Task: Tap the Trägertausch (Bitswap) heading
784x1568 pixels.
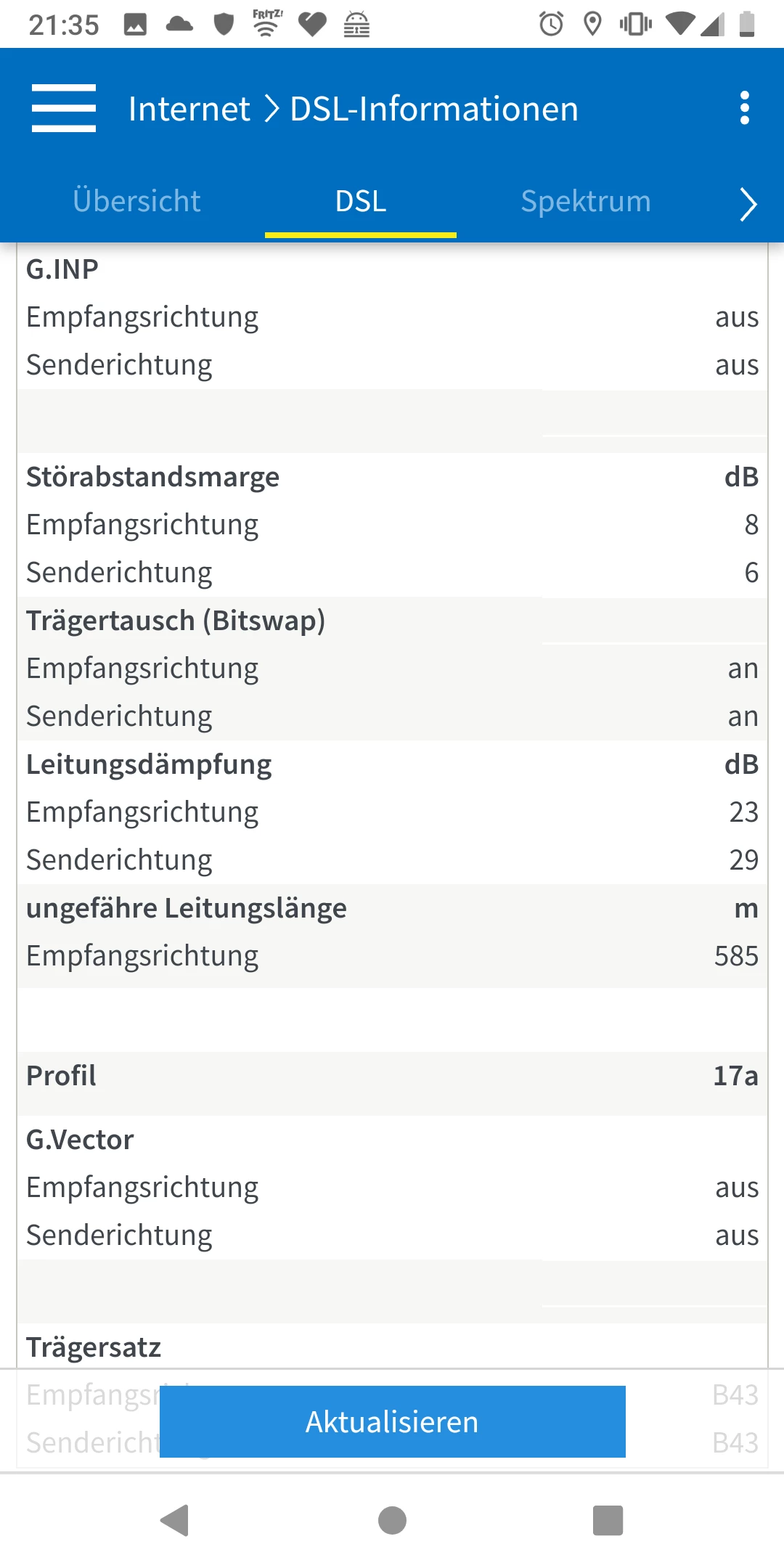Action: point(176,621)
